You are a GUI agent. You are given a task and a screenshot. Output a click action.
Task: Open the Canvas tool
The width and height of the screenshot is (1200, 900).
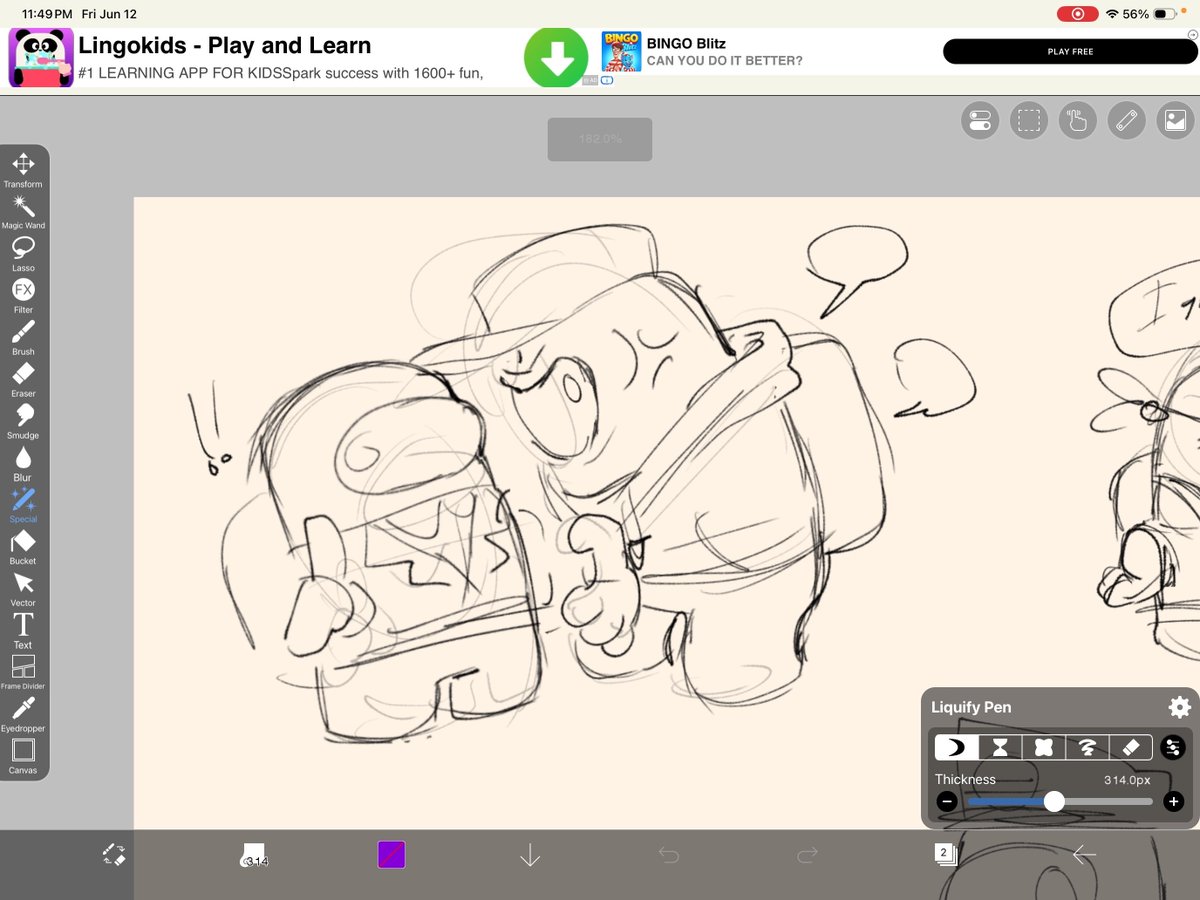(x=23, y=757)
